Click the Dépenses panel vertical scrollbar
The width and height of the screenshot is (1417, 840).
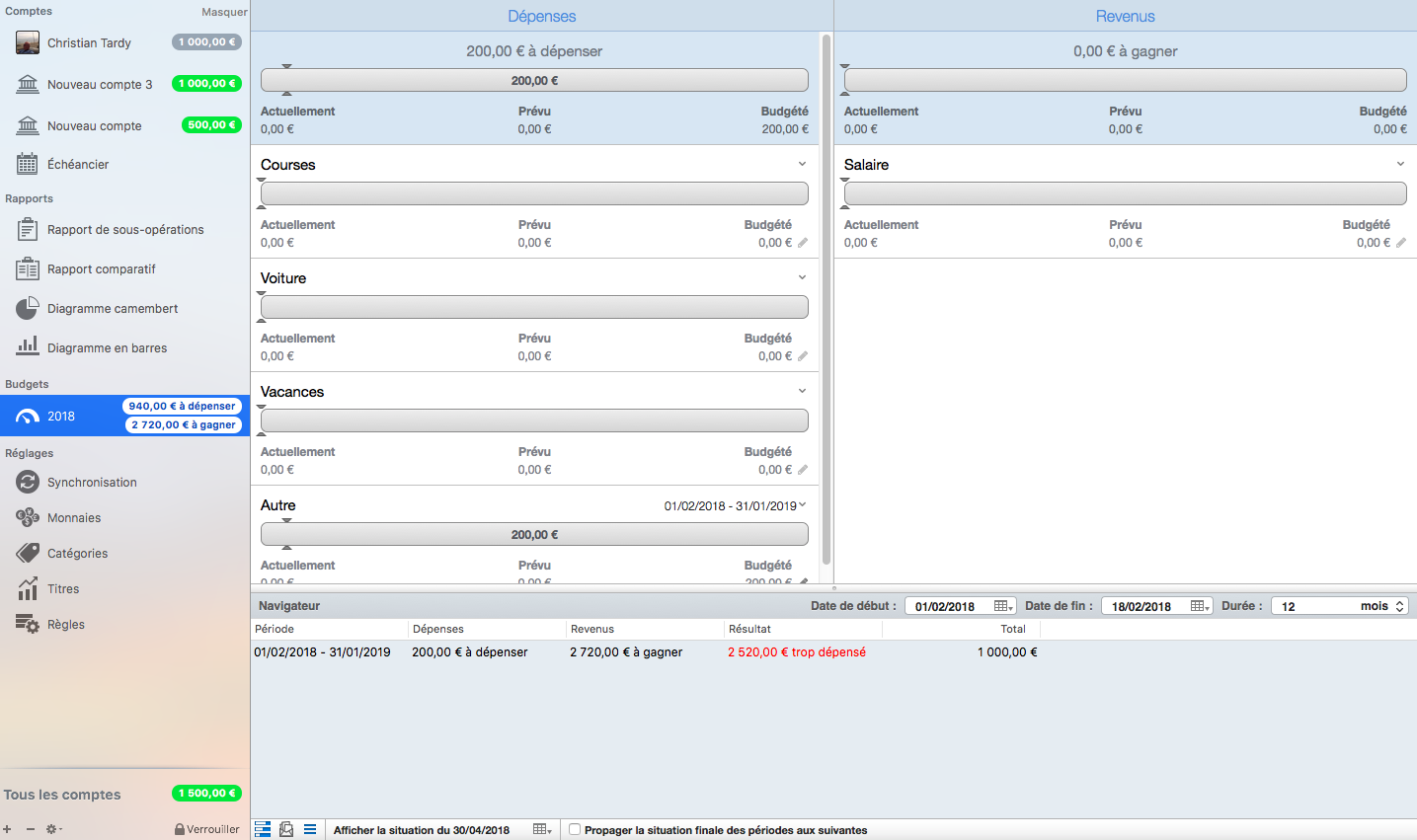827,299
